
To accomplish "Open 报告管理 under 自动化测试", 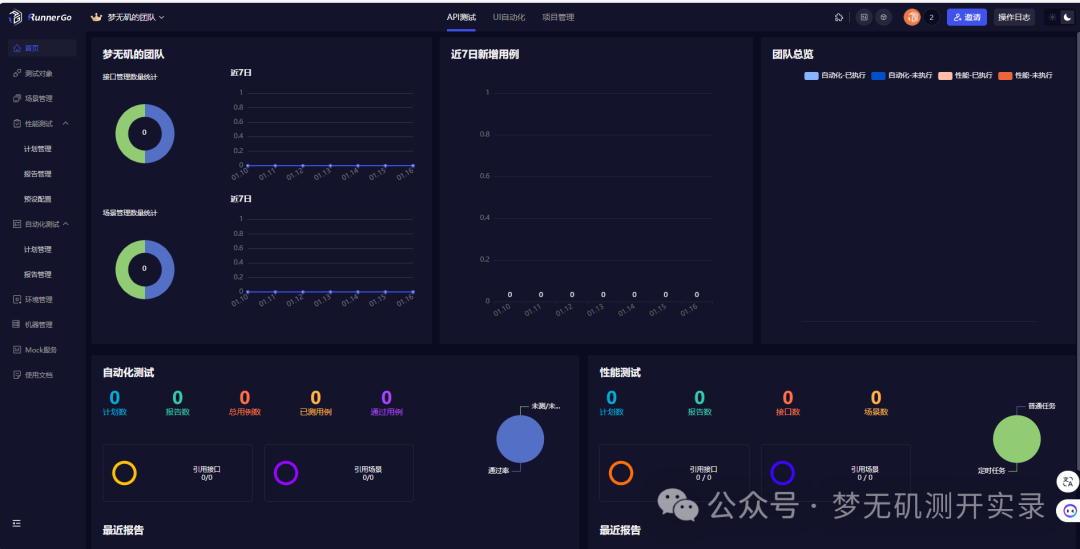I will coord(38,274).
